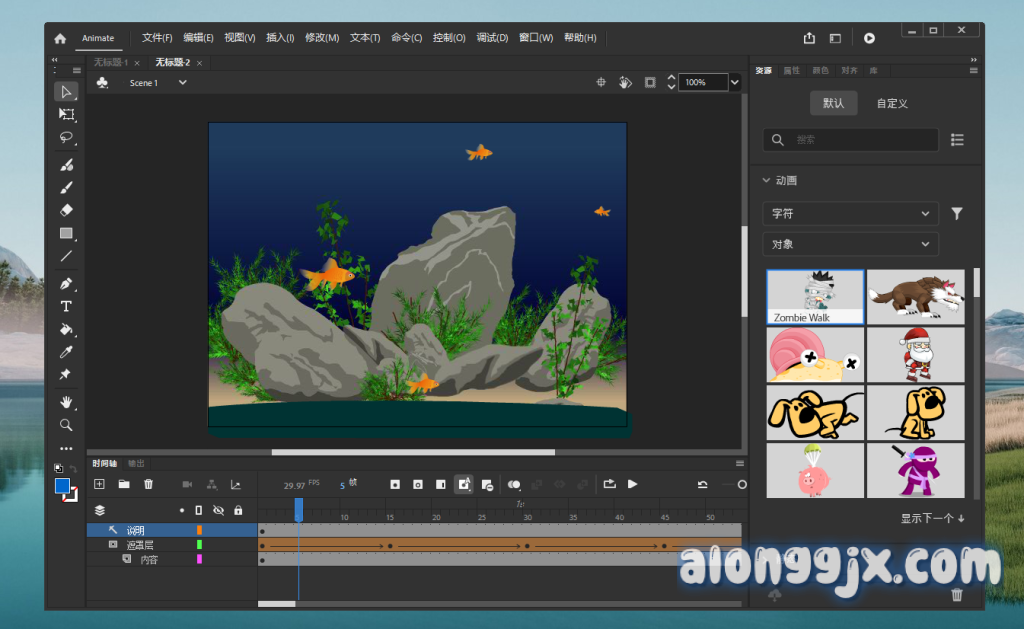
Task: Open the 字符 dropdown in assets panel
Action: [850, 213]
